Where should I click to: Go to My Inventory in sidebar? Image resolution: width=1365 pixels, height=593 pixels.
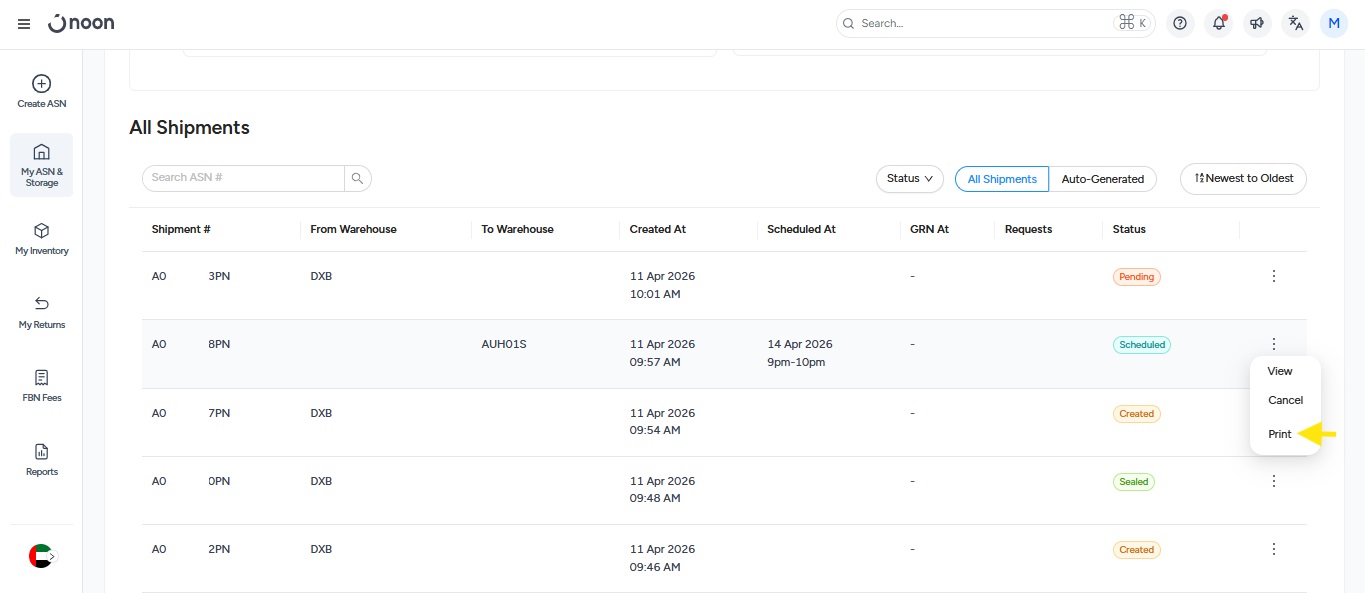click(41, 231)
